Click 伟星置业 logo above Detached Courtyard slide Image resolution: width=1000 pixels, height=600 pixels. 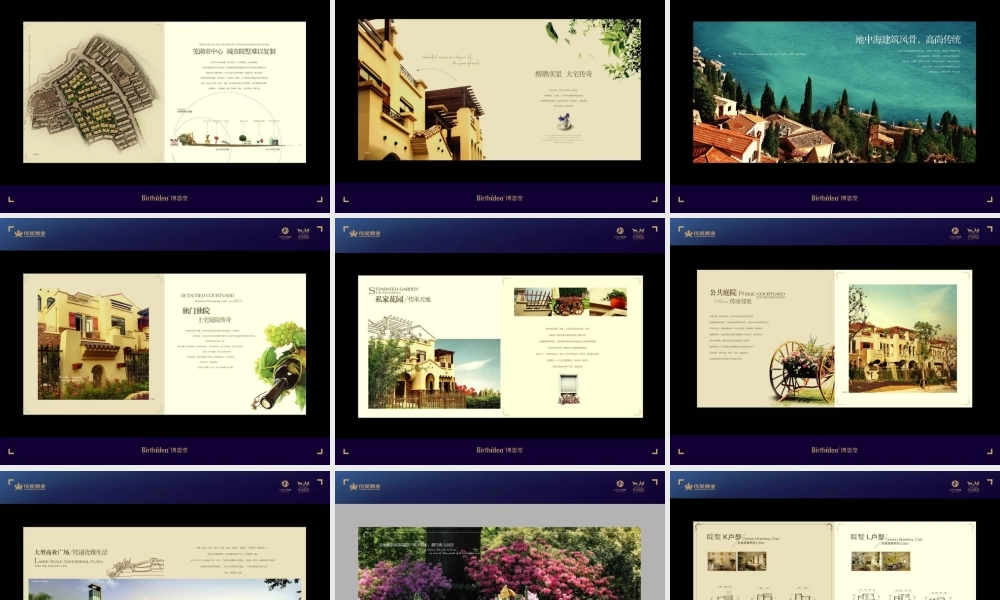click(x=30, y=233)
